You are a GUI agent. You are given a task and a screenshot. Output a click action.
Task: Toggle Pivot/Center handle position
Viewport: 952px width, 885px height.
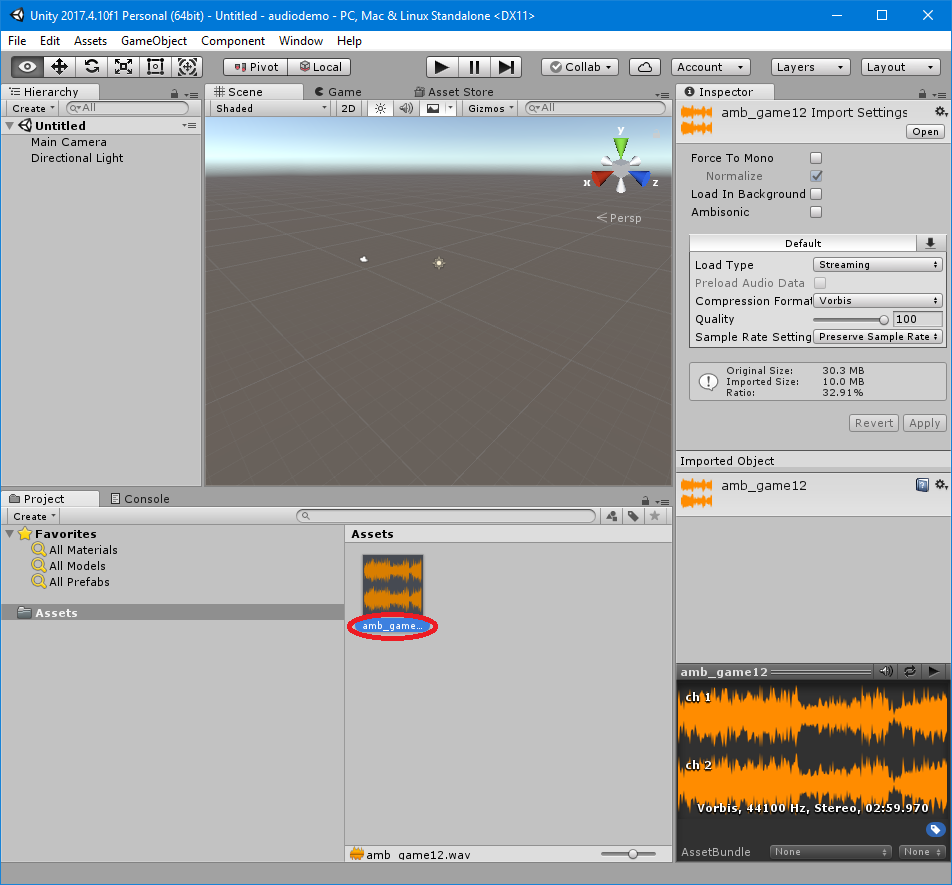[x=256, y=67]
